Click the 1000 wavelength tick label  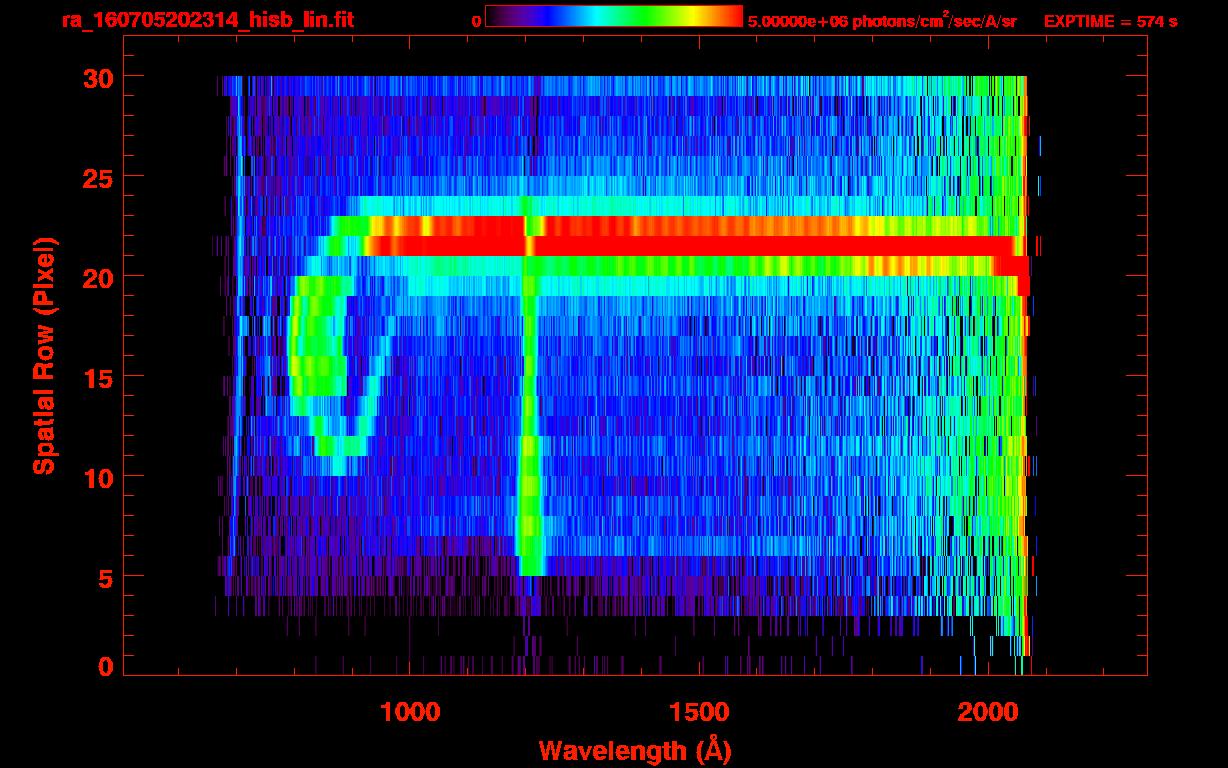410,712
